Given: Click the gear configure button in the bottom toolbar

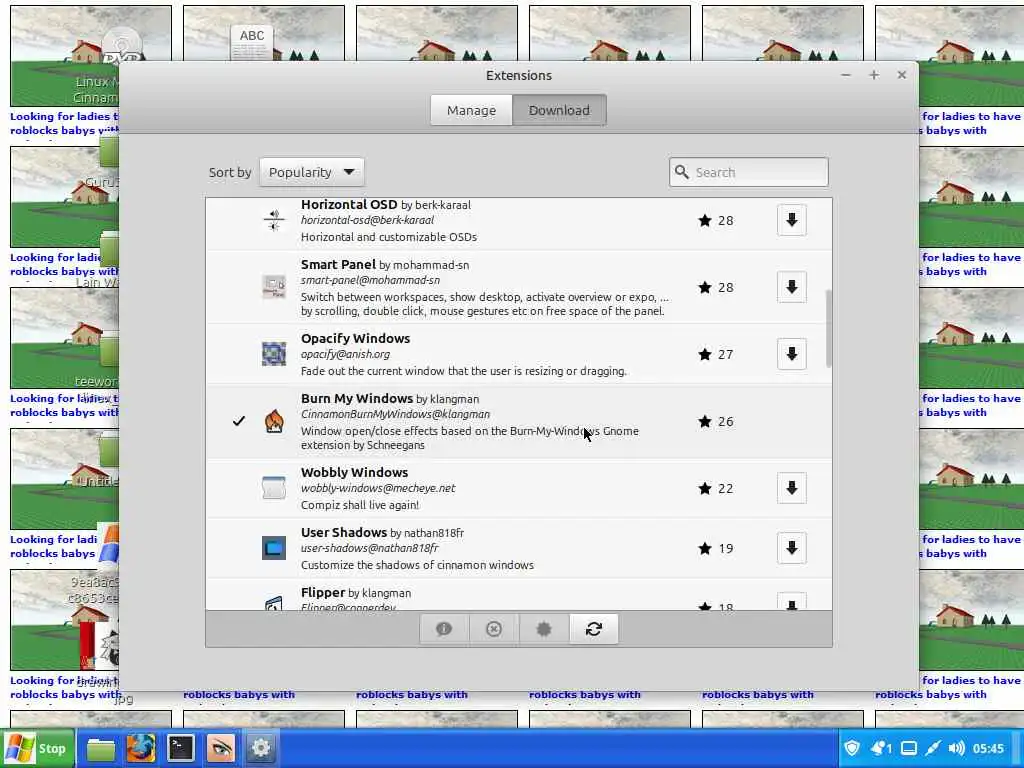Looking at the screenshot, I should click(x=543, y=629).
